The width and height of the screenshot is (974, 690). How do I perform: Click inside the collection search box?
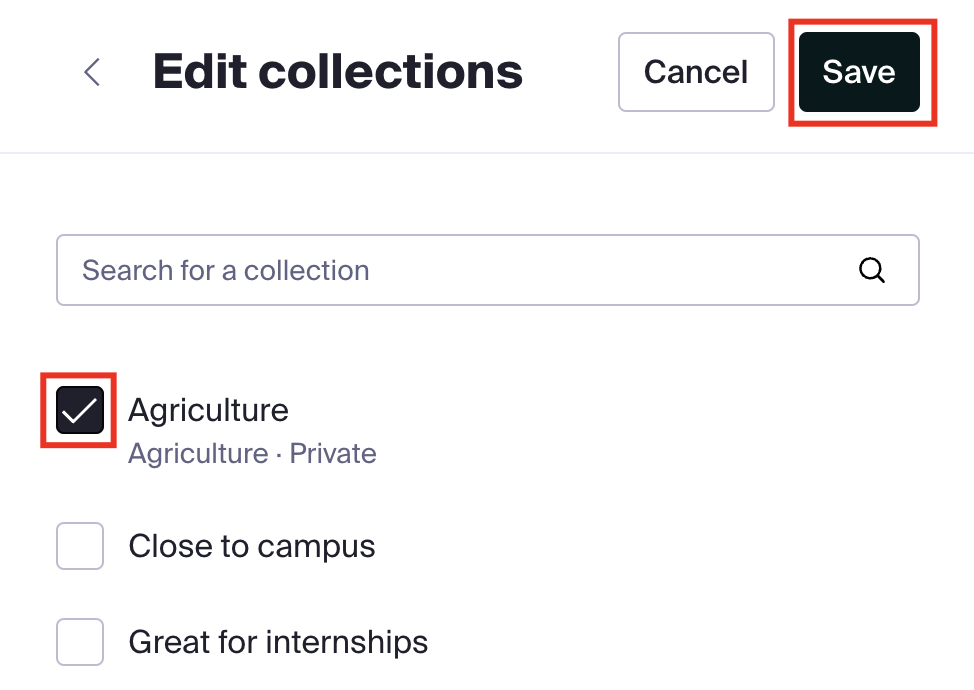[x=450, y=270]
